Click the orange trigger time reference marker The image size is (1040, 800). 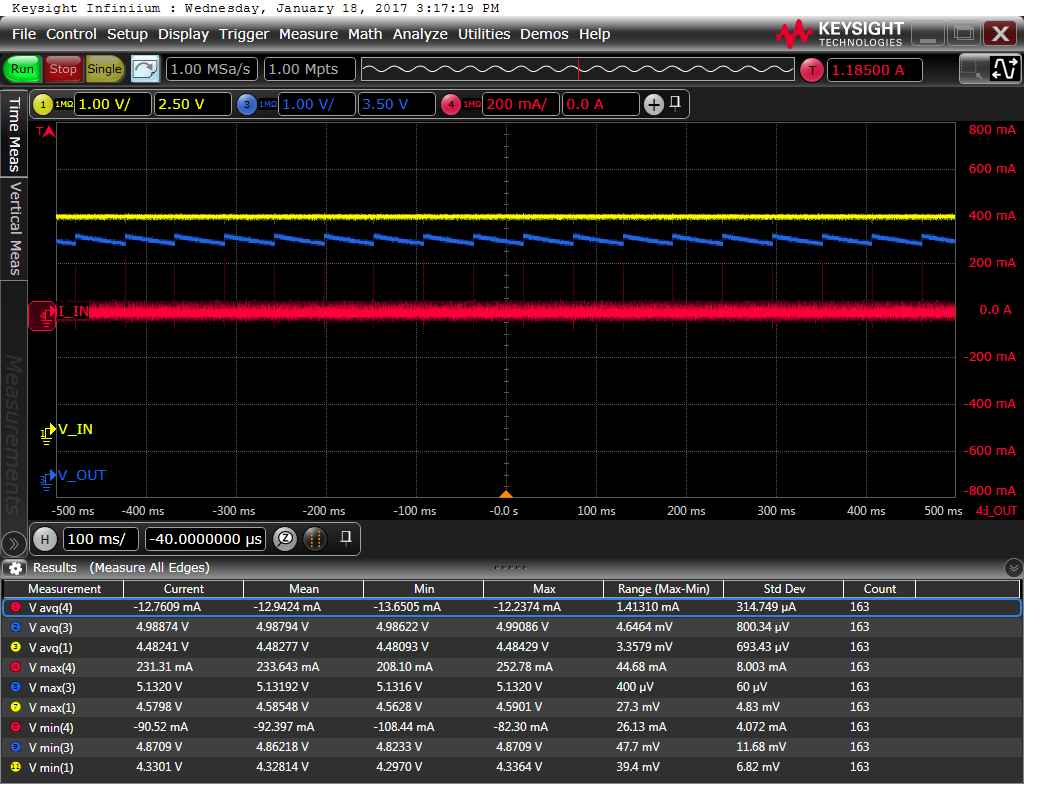[x=505, y=494]
